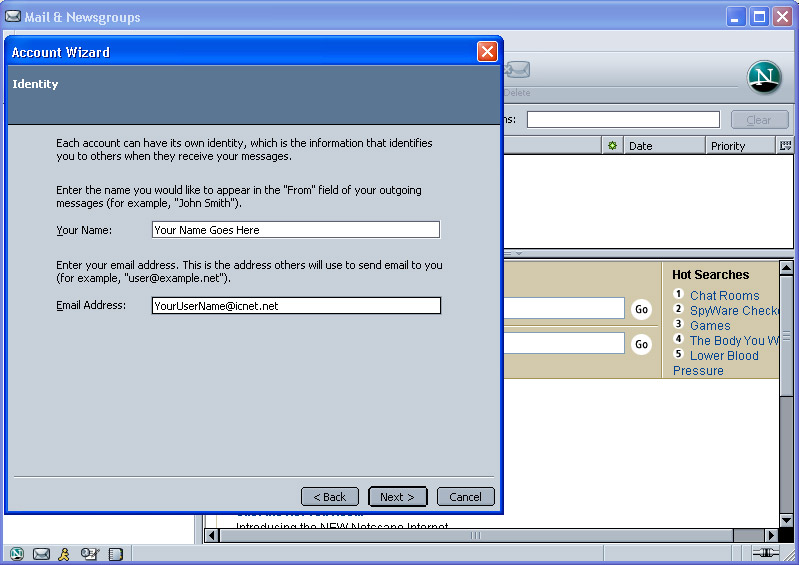Open the column picker icon beside Priority
The height and width of the screenshot is (565, 799).
tap(785, 146)
